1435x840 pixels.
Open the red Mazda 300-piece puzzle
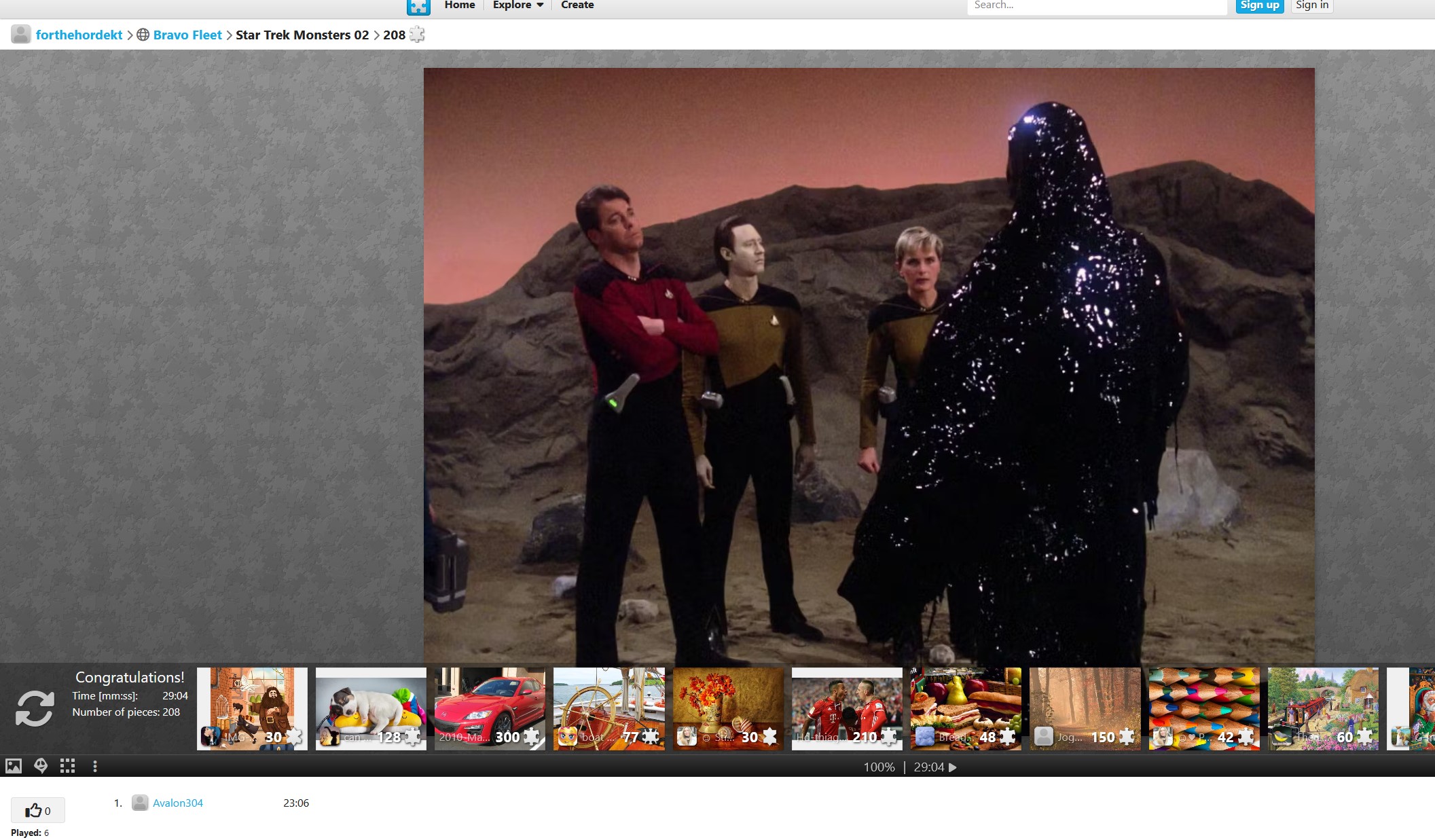490,708
